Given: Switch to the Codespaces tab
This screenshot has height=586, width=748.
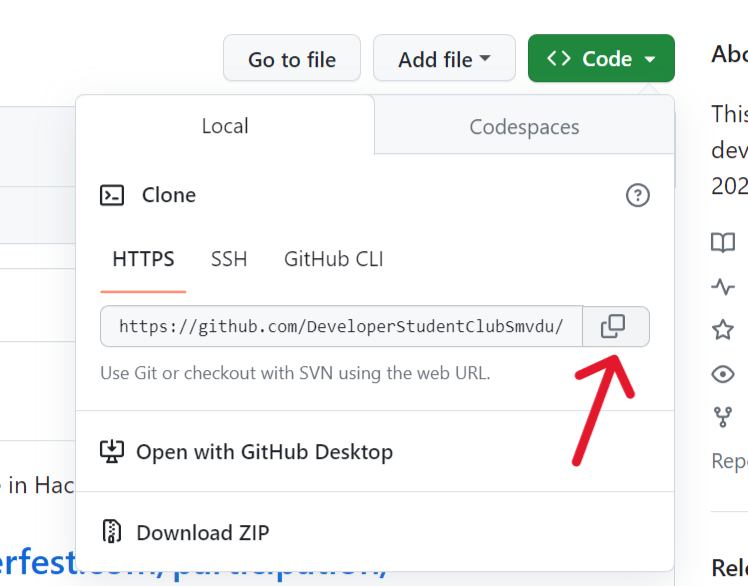Looking at the screenshot, I should pos(524,127).
